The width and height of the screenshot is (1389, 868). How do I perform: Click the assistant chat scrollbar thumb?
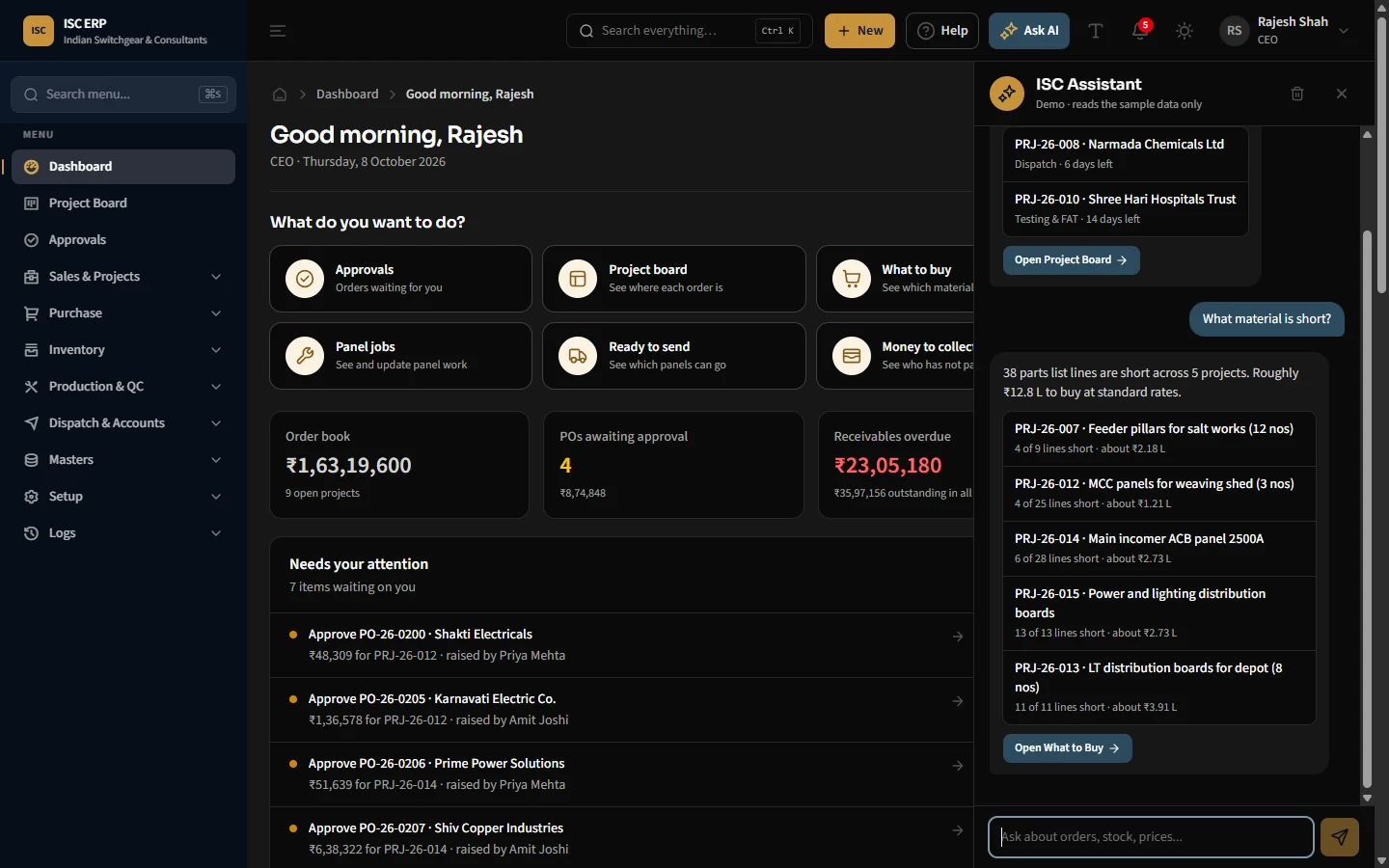pyautogui.click(x=1367, y=509)
